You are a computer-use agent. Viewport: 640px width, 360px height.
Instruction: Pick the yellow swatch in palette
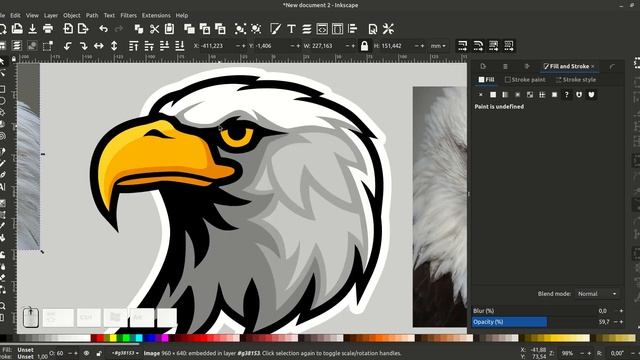113,338
